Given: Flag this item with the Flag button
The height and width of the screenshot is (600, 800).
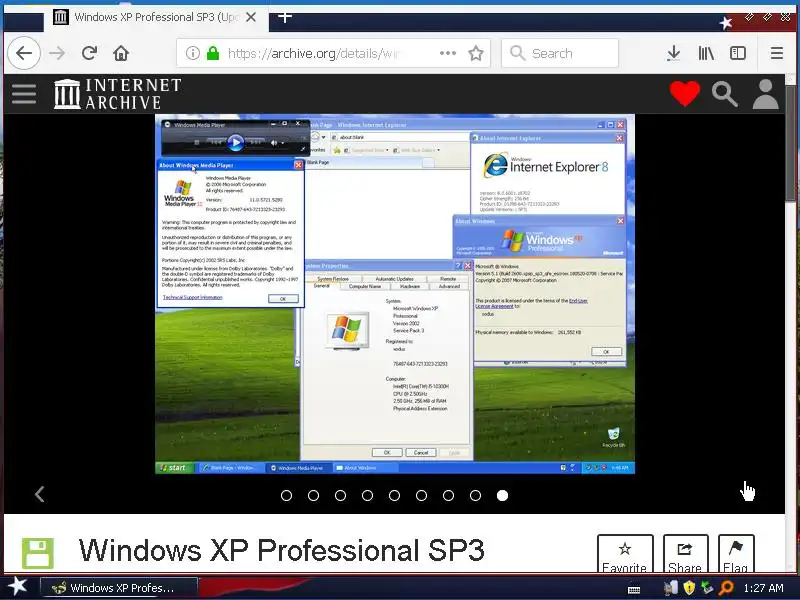Looking at the screenshot, I should tap(736, 554).
